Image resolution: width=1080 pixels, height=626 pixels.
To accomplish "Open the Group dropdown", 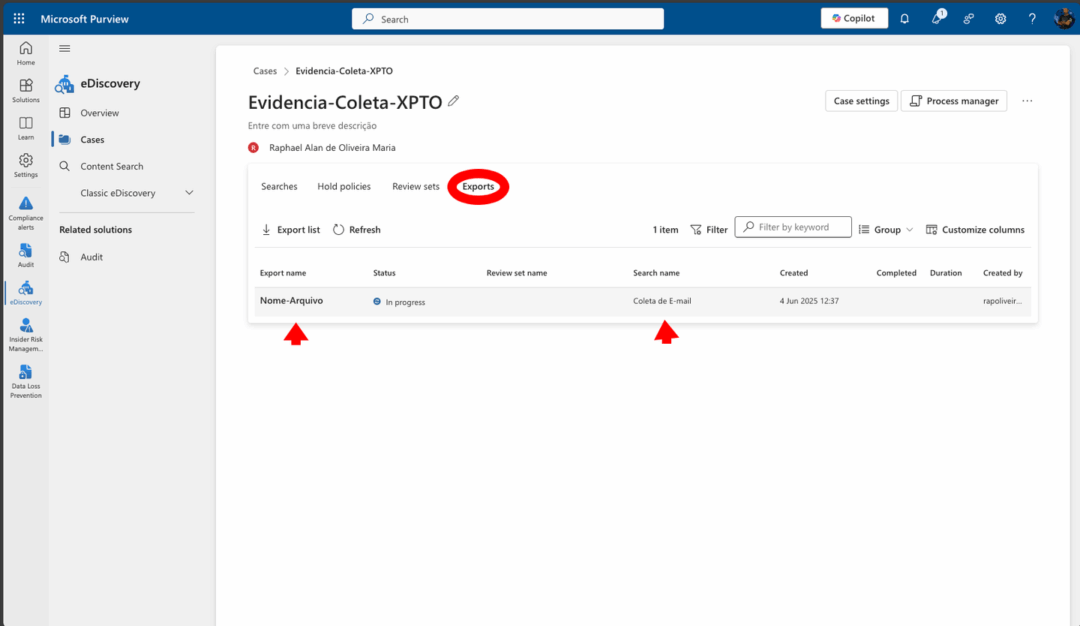I will pyautogui.click(x=886, y=230).
